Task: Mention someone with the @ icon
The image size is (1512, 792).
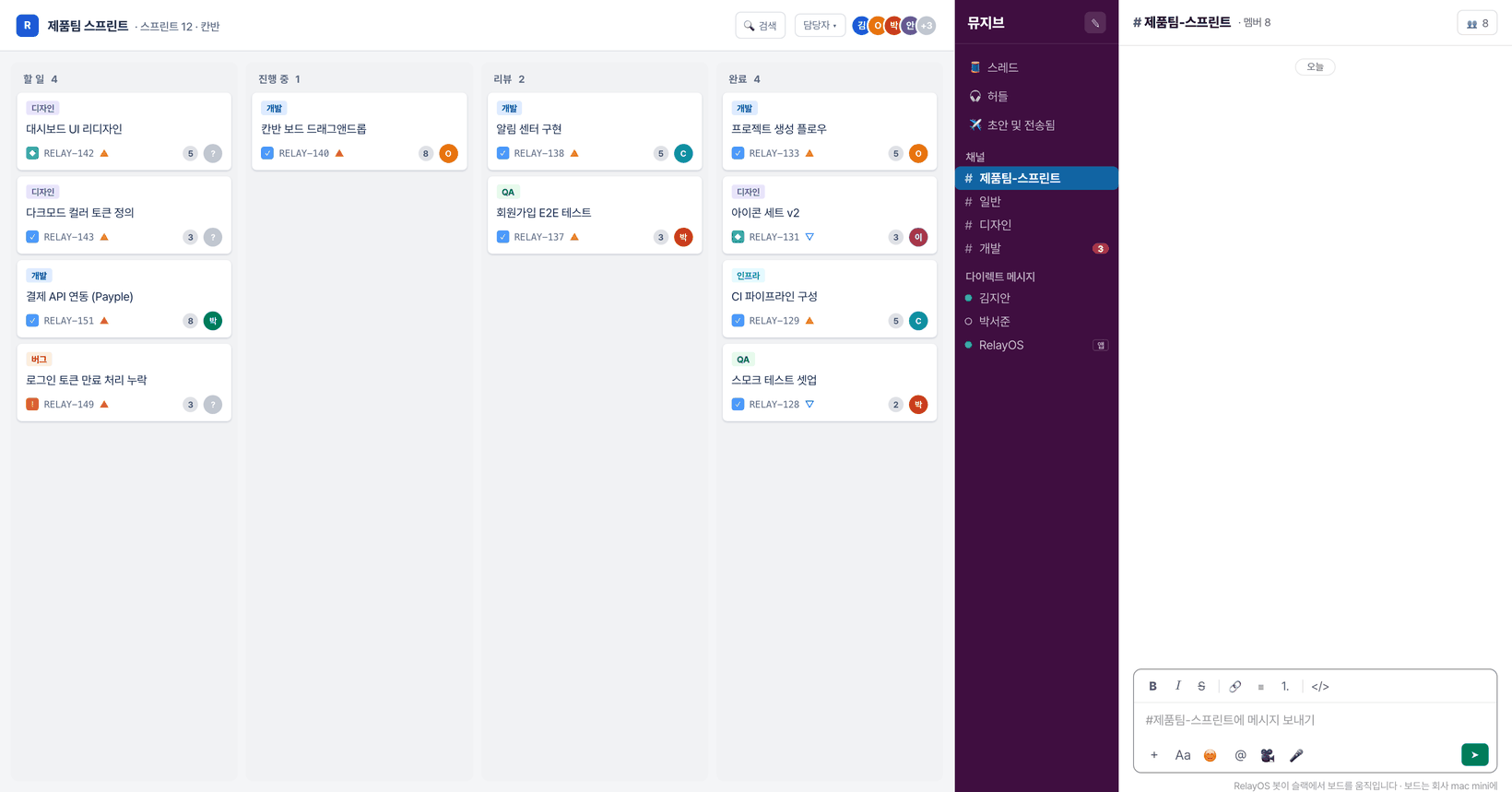Action: coord(1240,755)
